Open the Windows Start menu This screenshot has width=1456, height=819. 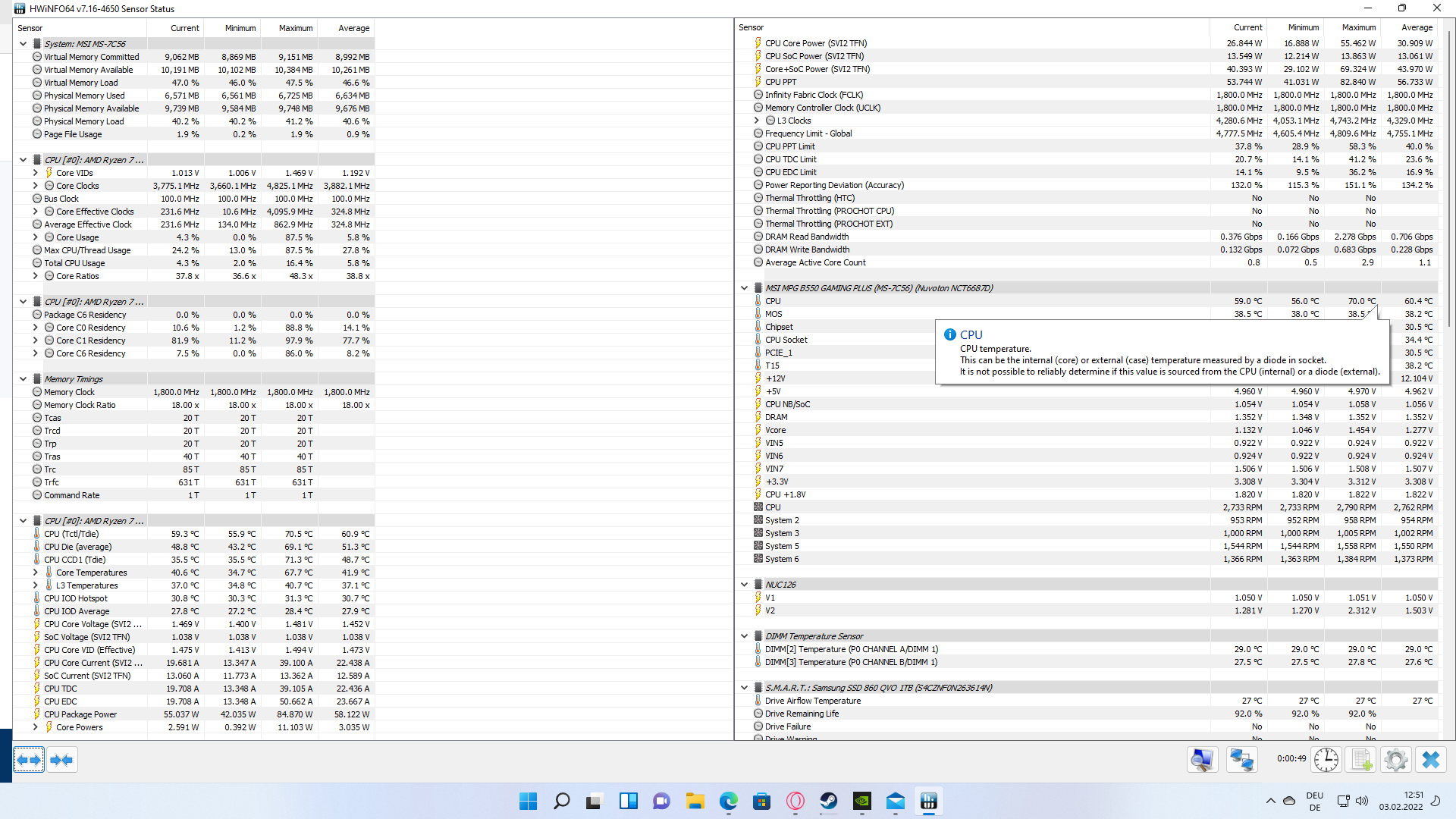coord(528,801)
